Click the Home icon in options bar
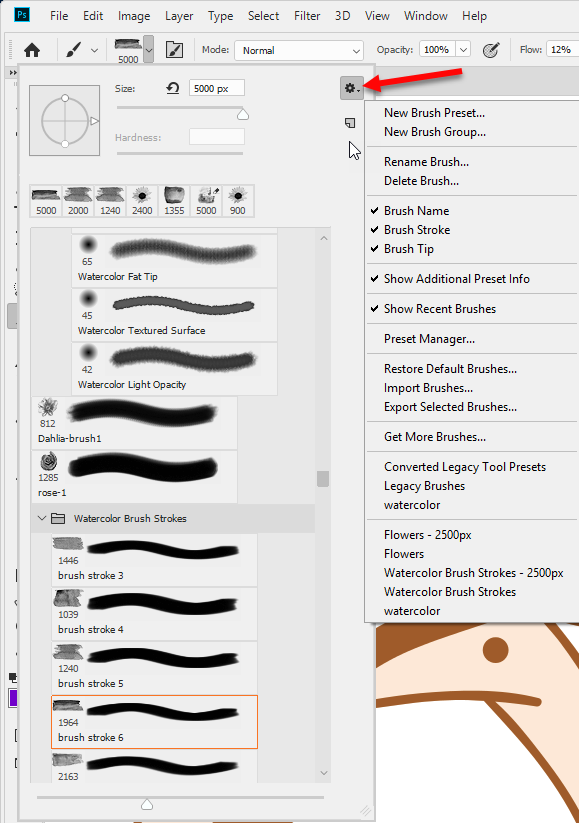This screenshot has height=823, width=579. (x=32, y=50)
